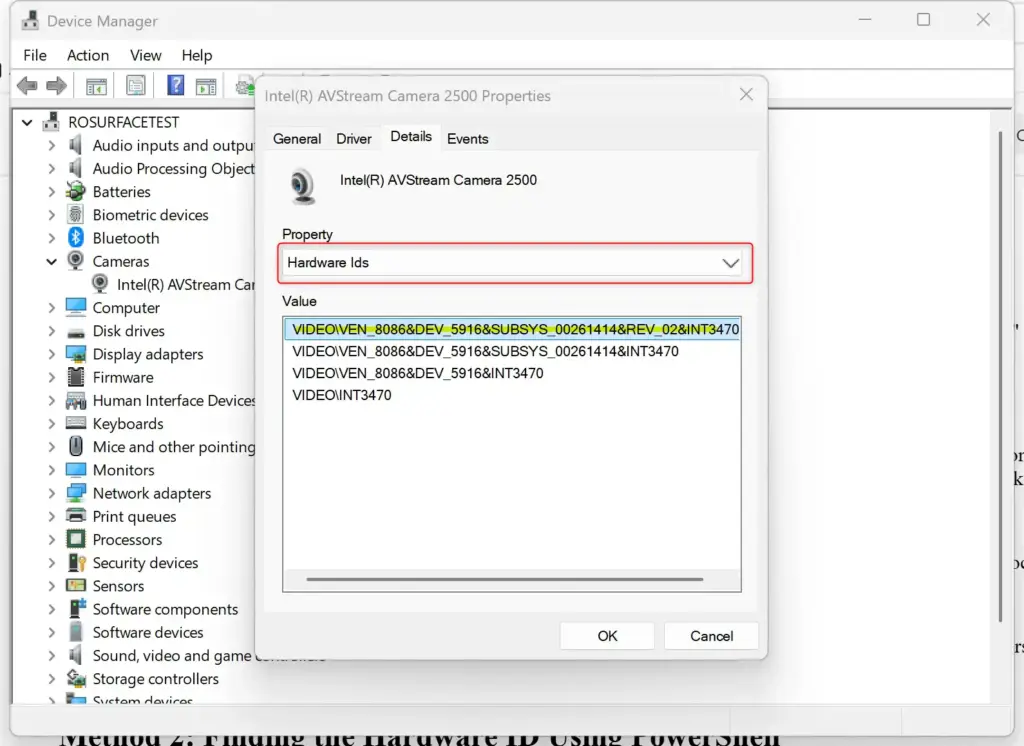1024x746 pixels.
Task: Expand the Sensors category chevron
Action: point(52,586)
